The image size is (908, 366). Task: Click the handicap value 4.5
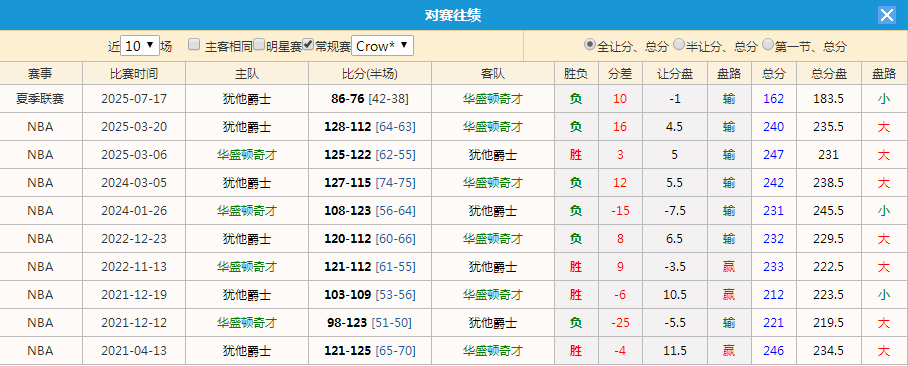click(x=675, y=127)
